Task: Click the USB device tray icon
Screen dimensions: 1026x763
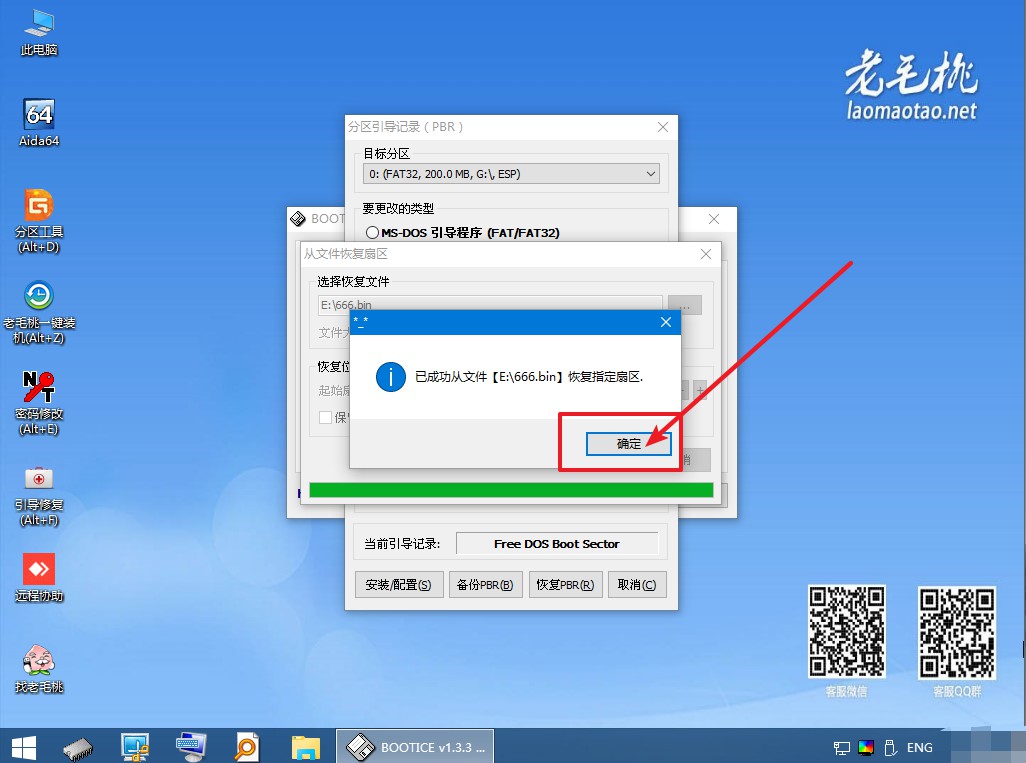Action: 890,747
